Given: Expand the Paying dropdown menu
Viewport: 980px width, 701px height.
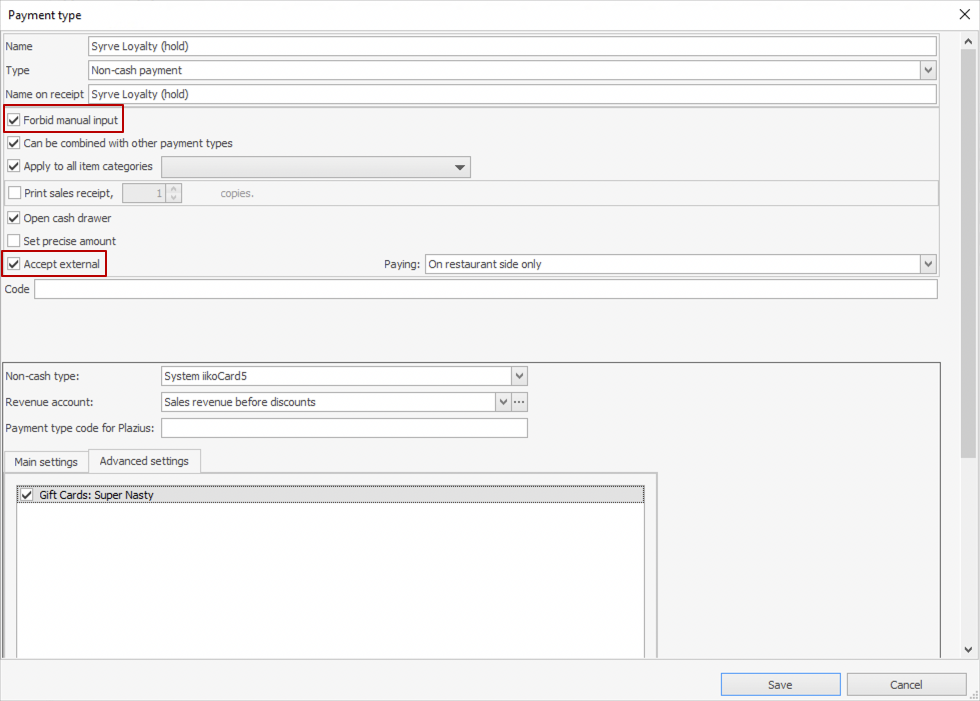Looking at the screenshot, I should point(928,264).
